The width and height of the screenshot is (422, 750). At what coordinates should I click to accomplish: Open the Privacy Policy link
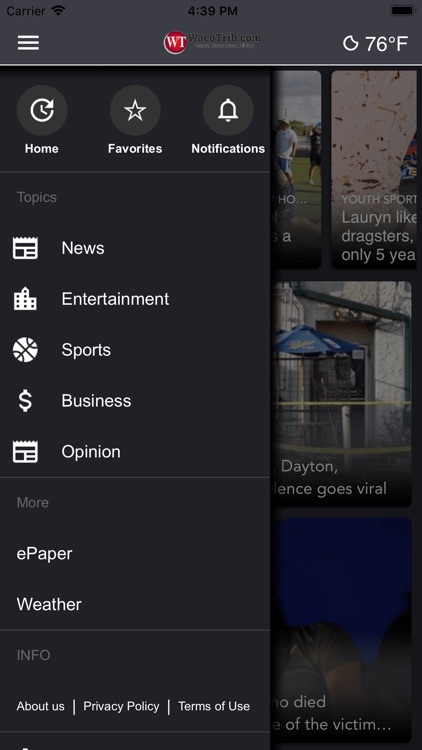point(121,706)
